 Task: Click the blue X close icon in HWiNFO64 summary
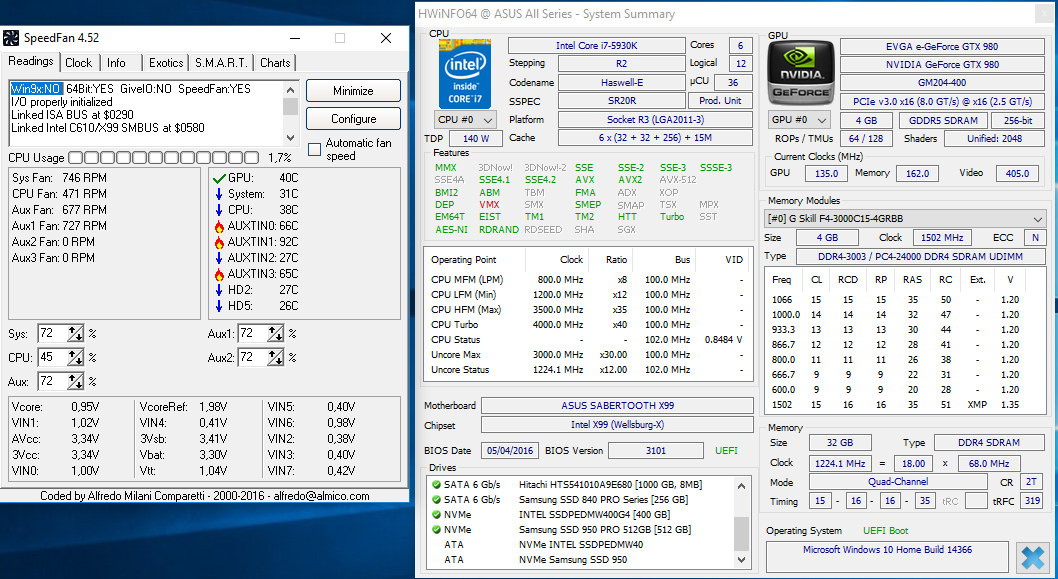1032,558
